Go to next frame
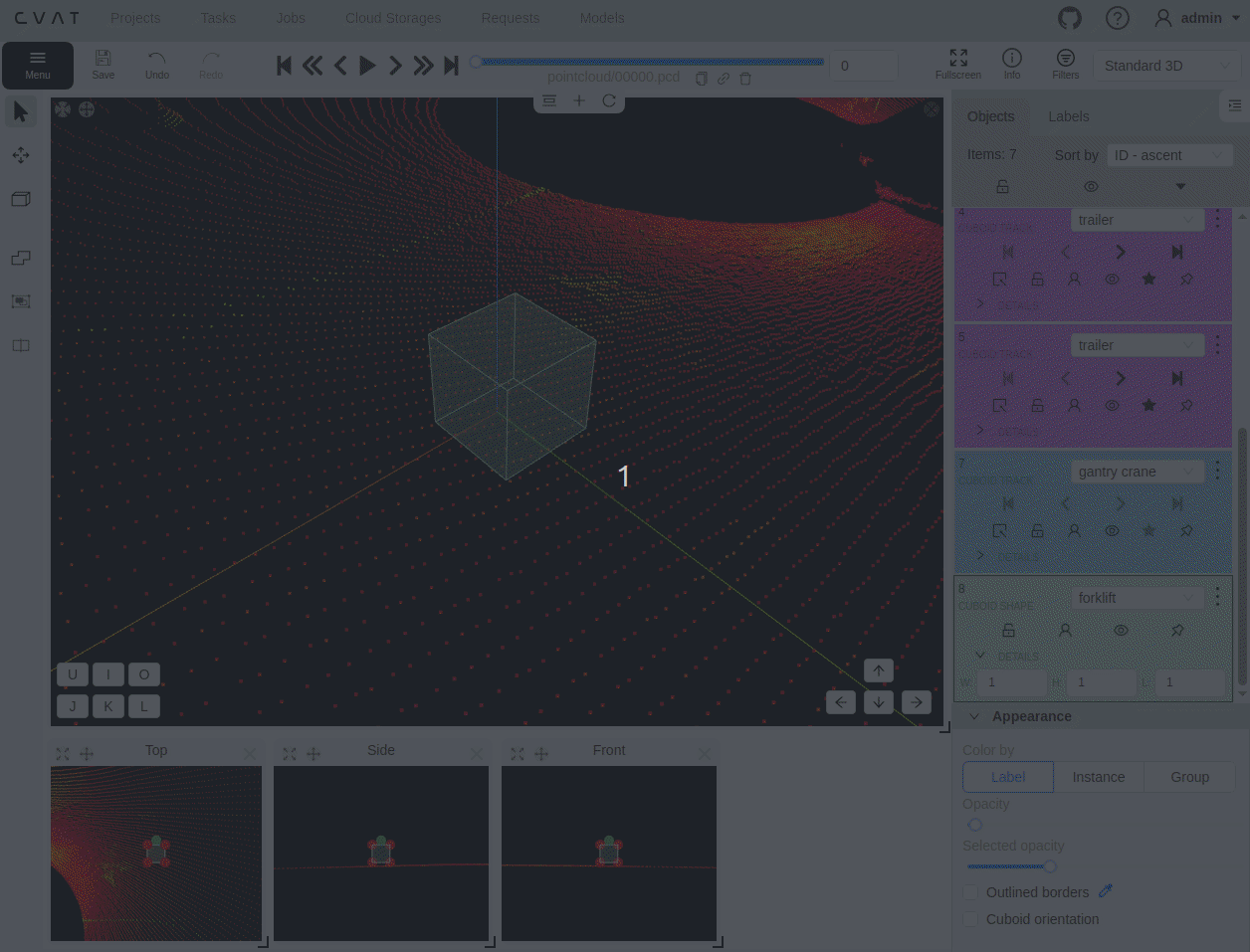Screen dimensions: 1250x952 [395, 66]
